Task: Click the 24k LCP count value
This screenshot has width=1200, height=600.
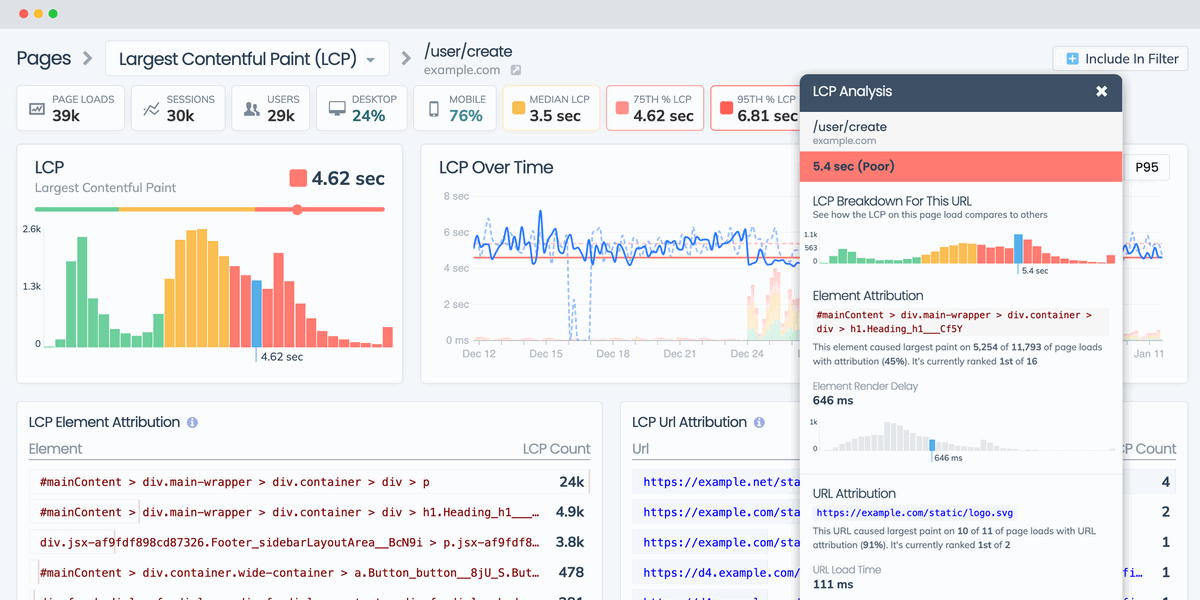Action: [571, 482]
